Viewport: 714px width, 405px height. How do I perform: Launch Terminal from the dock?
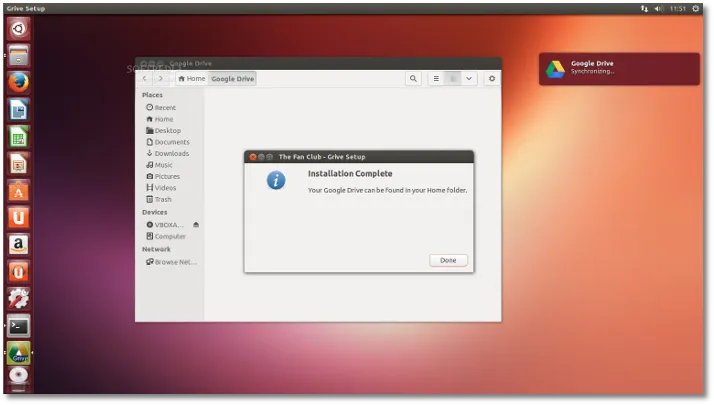(x=18, y=325)
